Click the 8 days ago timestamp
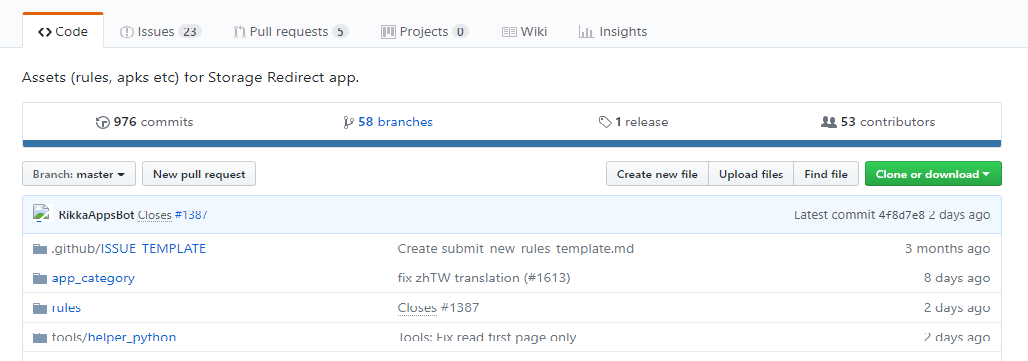The image size is (1028, 361). (957, 278)
